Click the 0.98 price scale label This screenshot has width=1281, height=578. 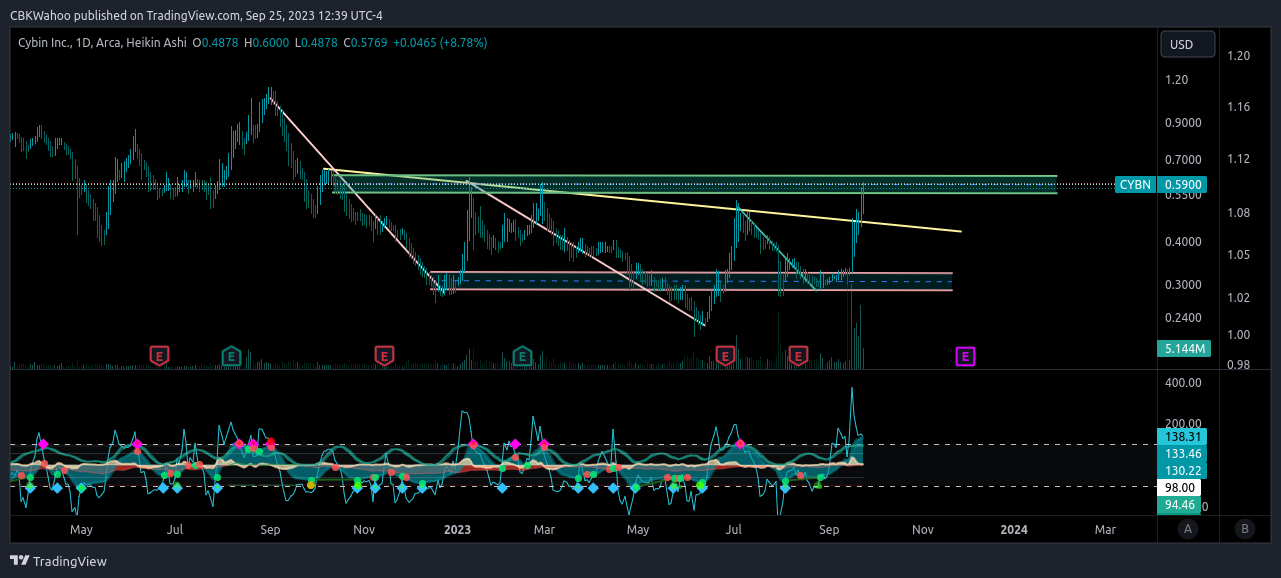(1238, 364)
